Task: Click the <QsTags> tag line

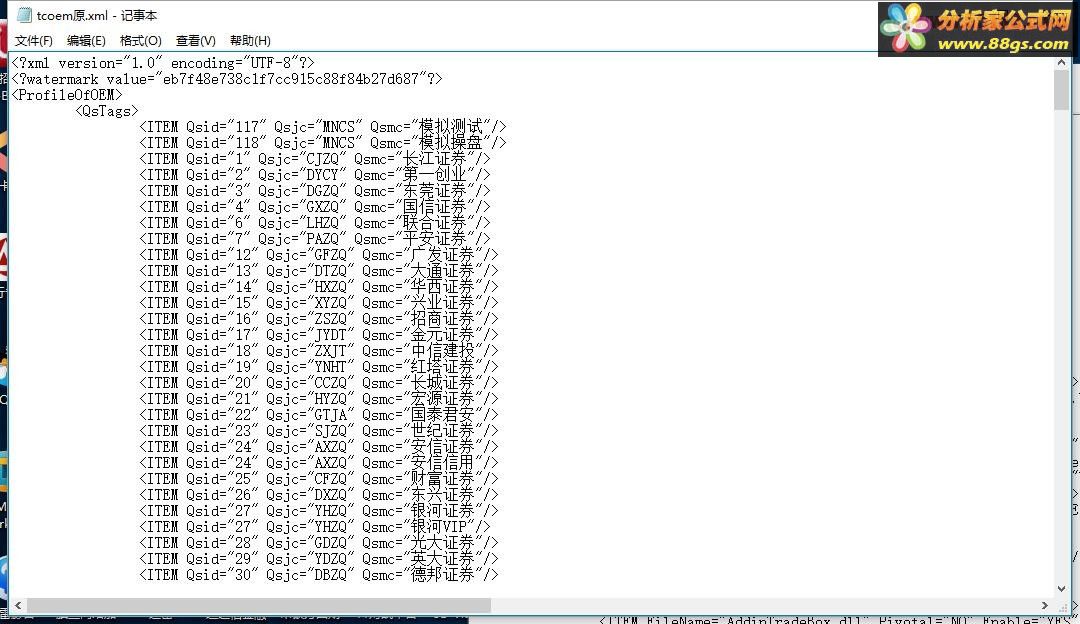Action: [x=107, y=111]
